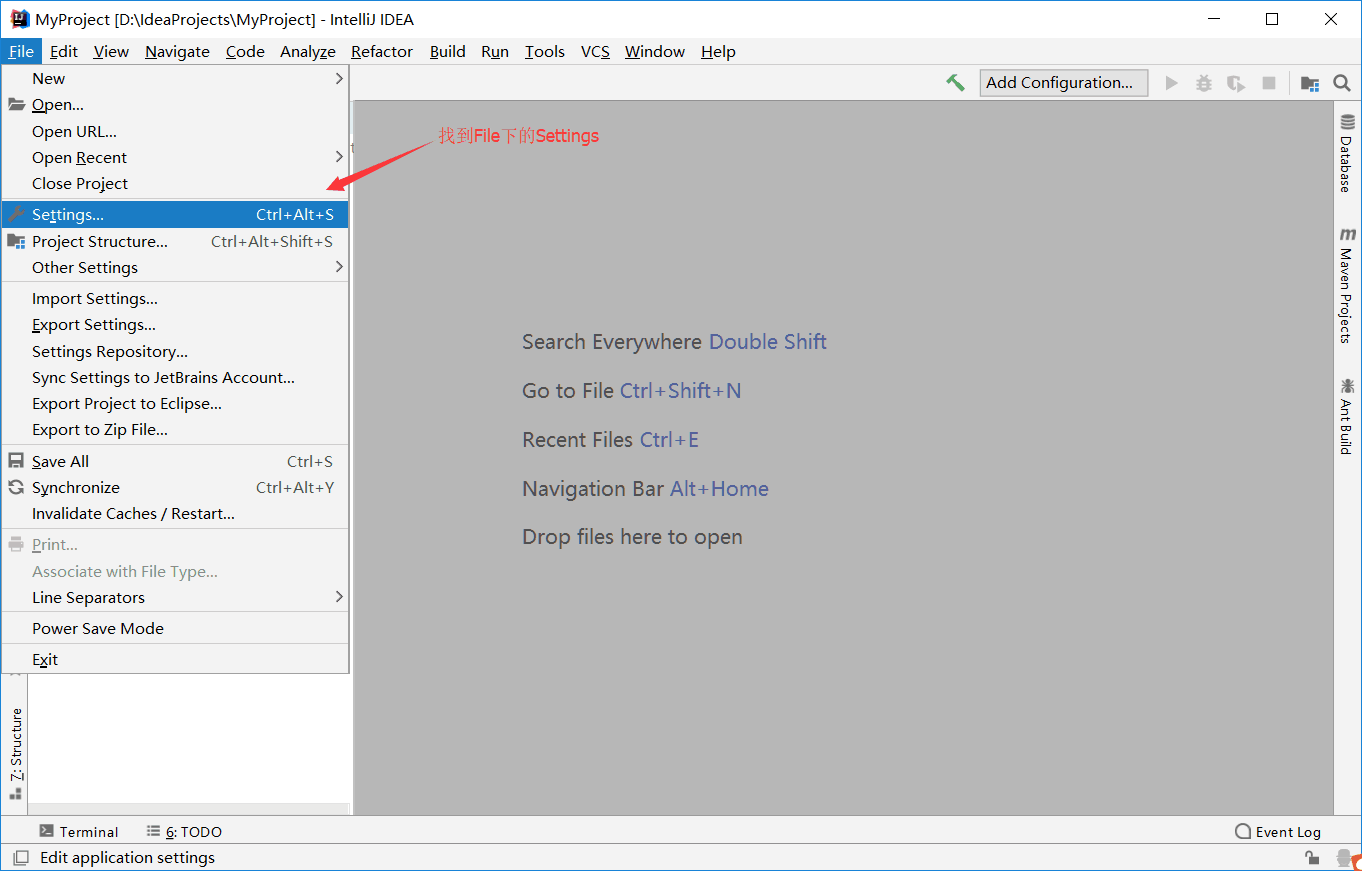Select Project Structure... menu entry
This screenshot has width=1362, height=871.
pos(175,242)
